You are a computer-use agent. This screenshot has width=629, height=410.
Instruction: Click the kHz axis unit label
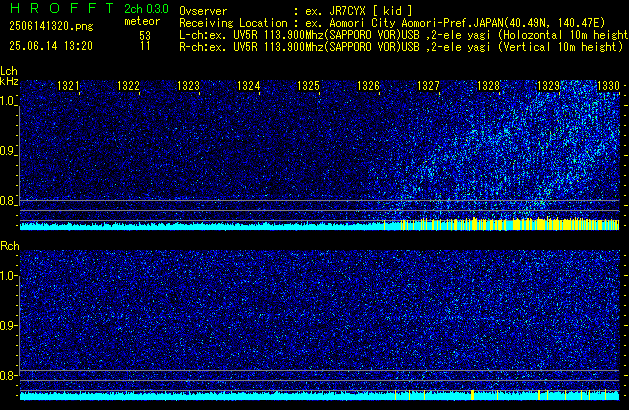pos(9,81)
